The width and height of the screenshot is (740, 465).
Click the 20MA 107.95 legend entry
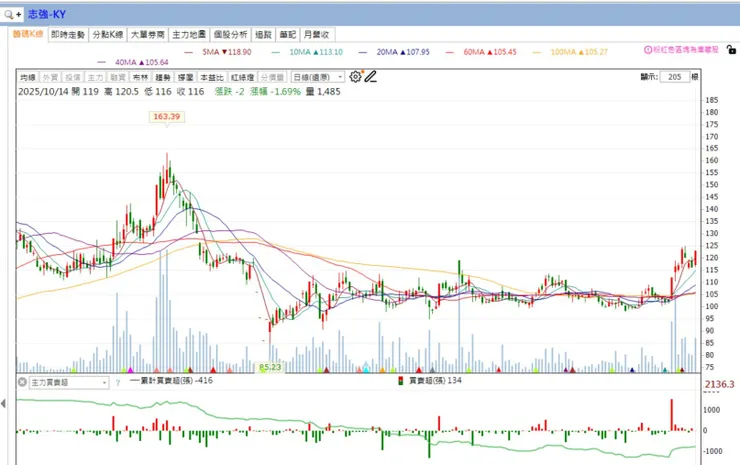click(x=395, y=52)
